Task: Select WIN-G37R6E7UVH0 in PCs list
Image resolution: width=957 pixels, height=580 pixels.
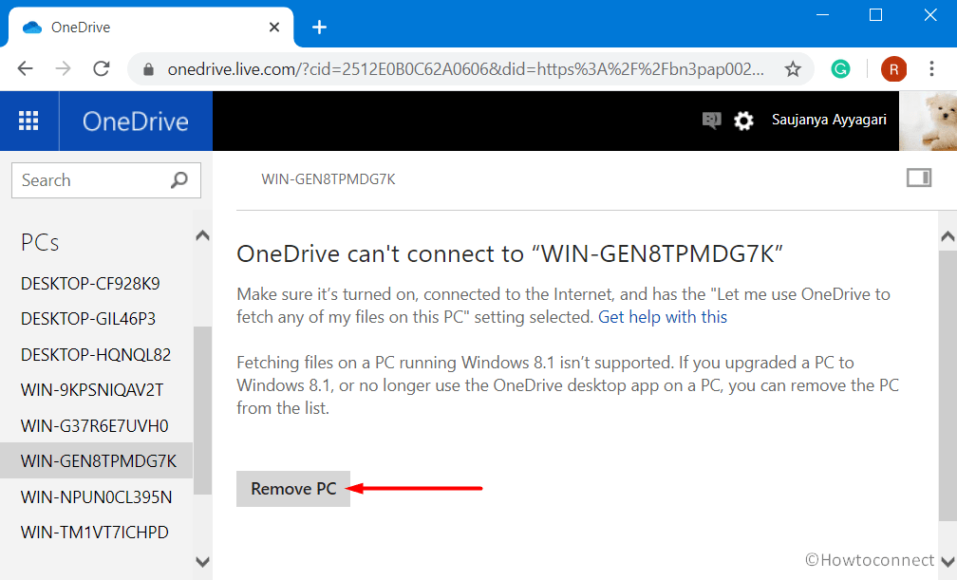Action: (x=95, y=426)
